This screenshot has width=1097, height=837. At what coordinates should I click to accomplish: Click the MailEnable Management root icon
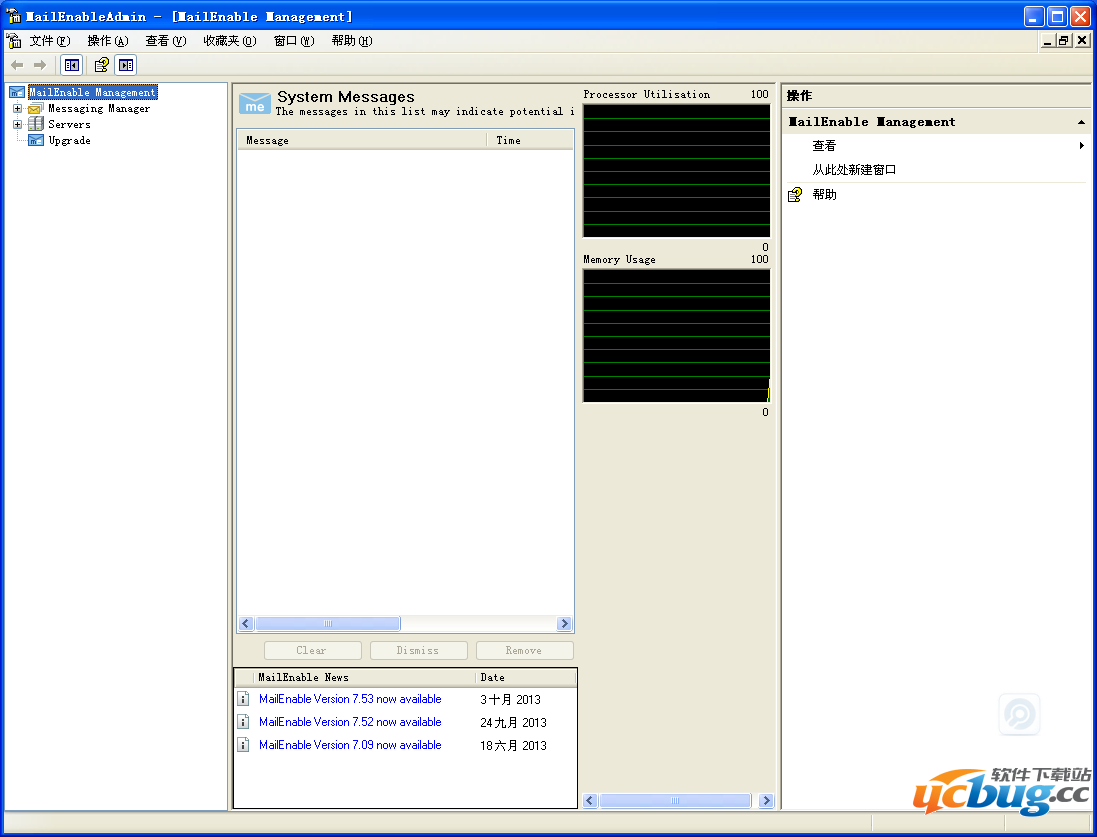tap(17, 92)
